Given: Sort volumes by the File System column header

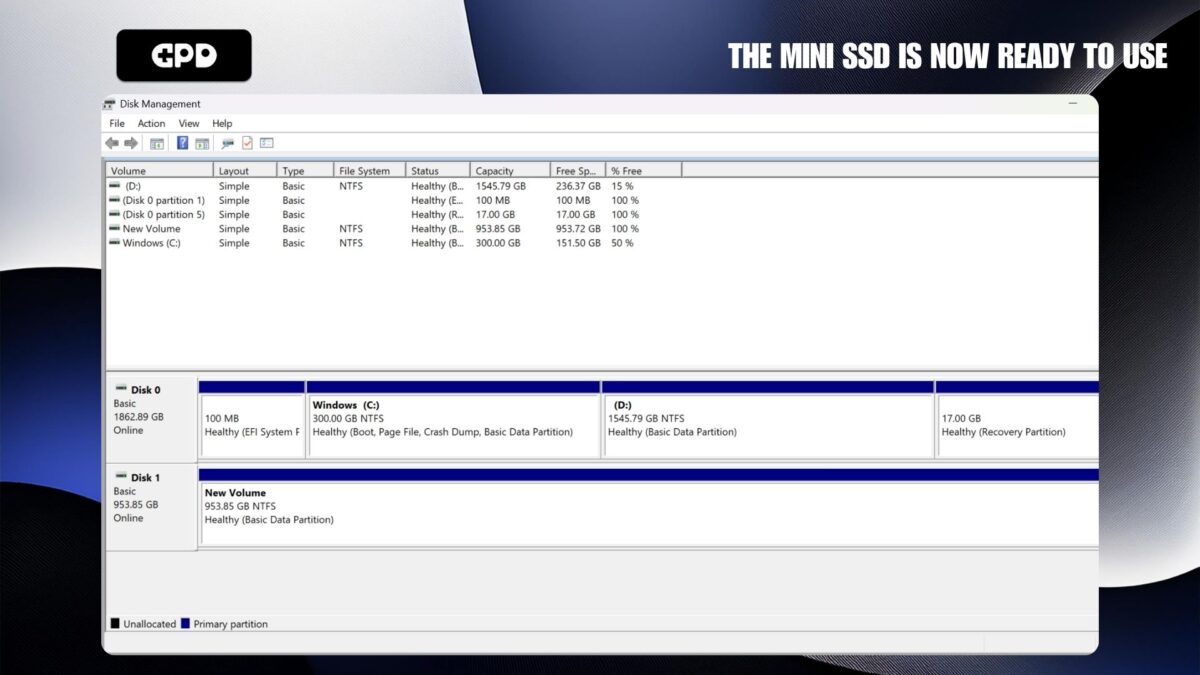Looking at the screenshot, I should click(x=363, y=169).
